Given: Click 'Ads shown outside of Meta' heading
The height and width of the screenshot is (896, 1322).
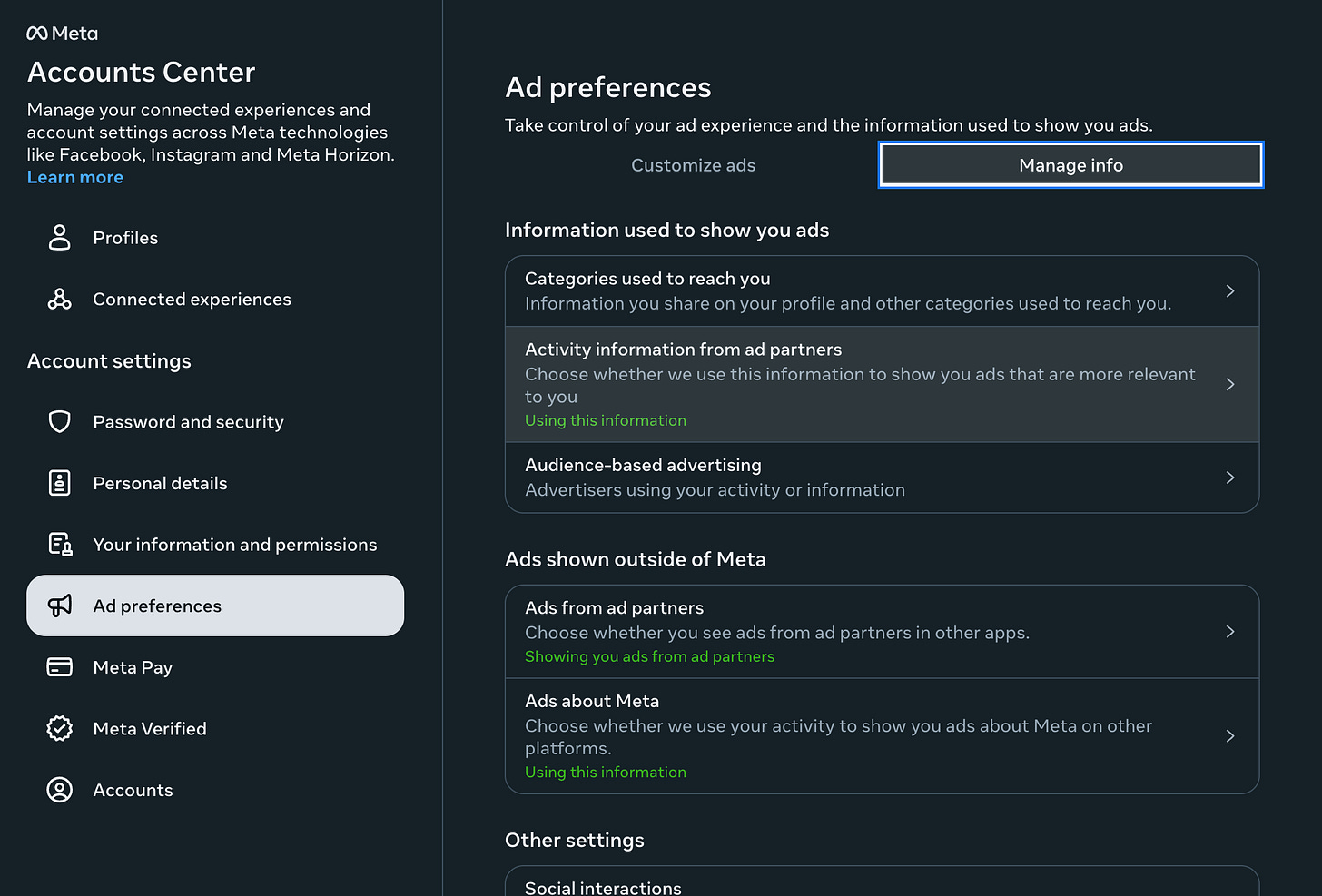Looking at the screenshot, I should coord(635,559).
